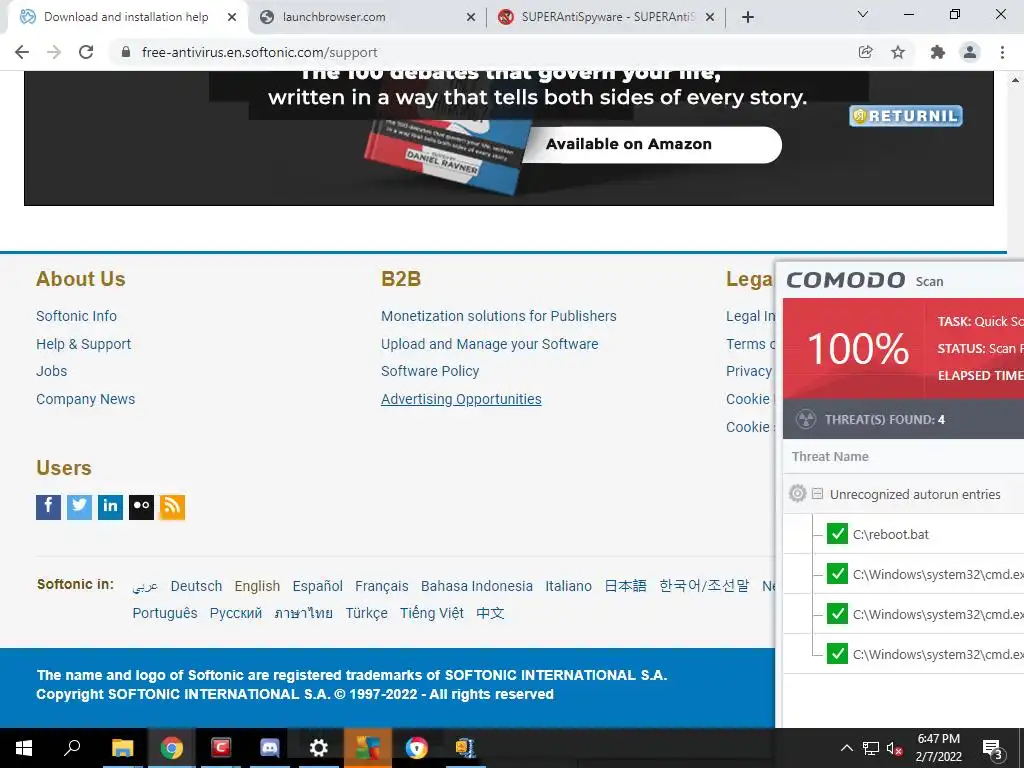Open Comodo from the taskbar
Viewport: 1024px width, 768px height.
tap(221, 747)
